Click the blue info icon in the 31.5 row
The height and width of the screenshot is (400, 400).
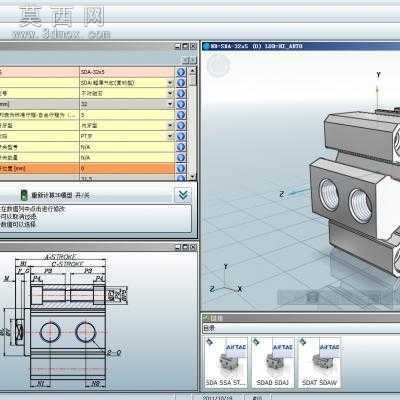pyautogui.click(x=181, y=178)
